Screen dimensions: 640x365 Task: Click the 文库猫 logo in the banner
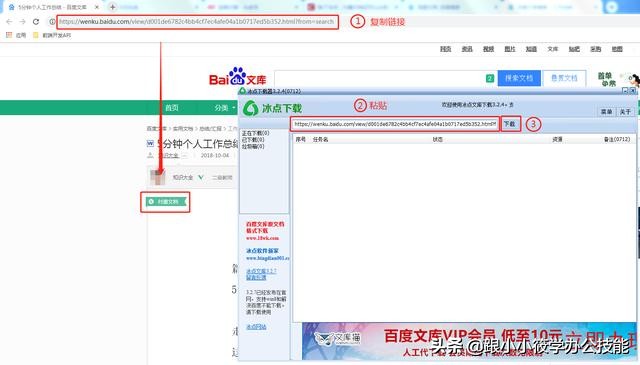pos(337,338)
